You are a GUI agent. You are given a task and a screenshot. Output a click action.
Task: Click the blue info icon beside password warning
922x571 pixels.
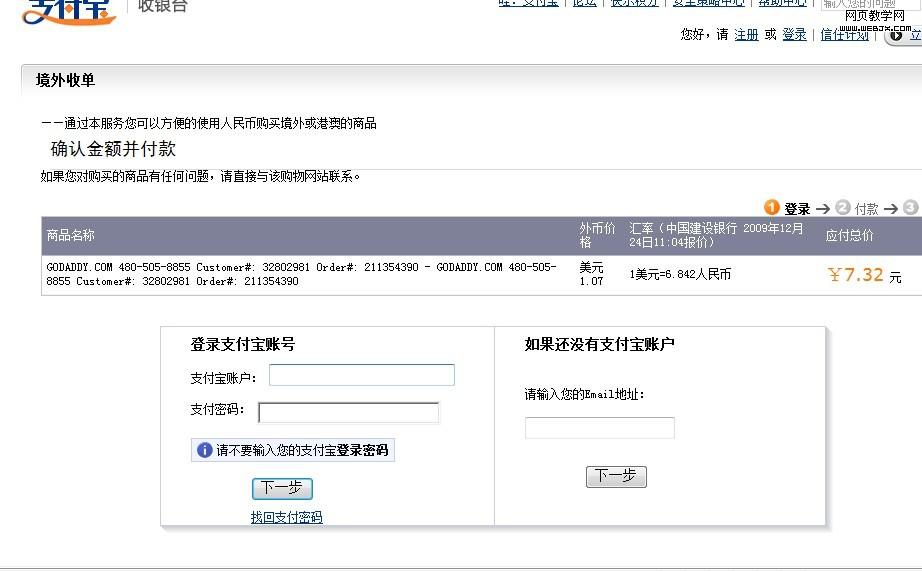click(x=204, y=451)
